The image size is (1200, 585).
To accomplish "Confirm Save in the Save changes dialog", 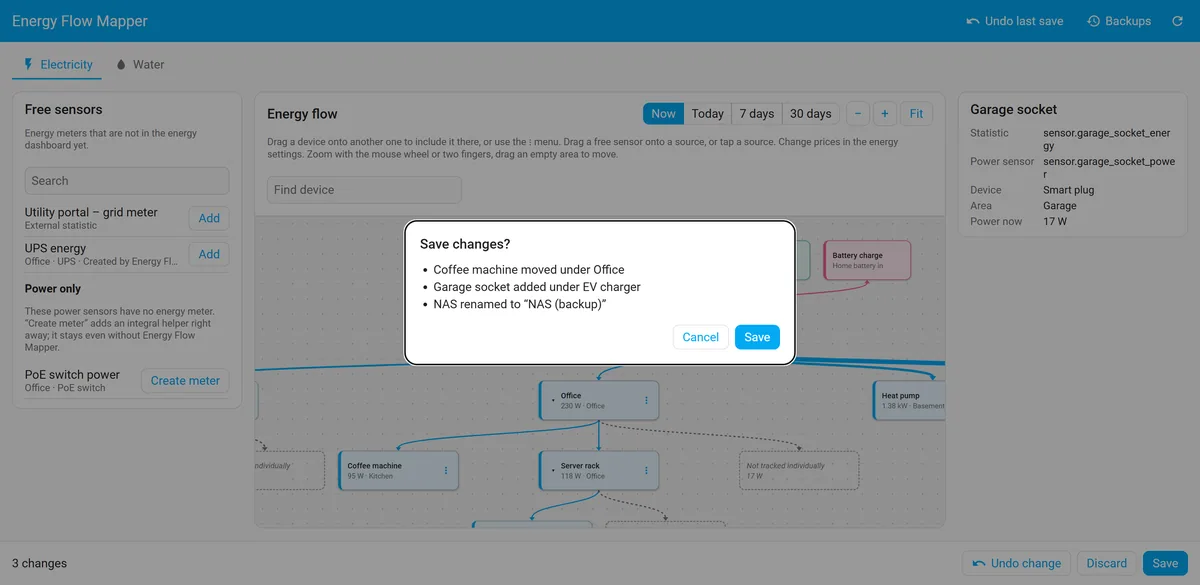I will tap(757, 337).
